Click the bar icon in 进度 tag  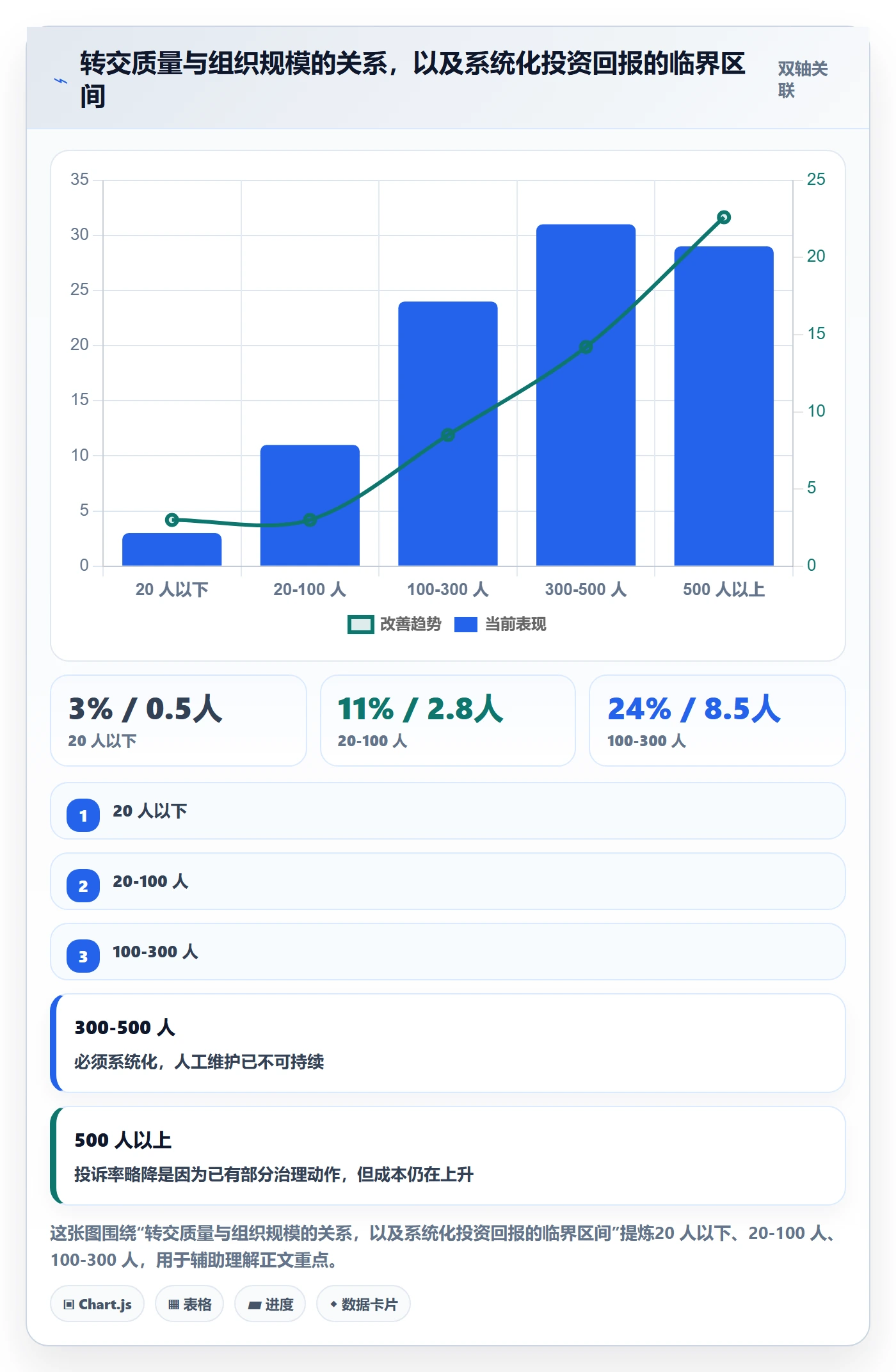(x=254, y=1305)
